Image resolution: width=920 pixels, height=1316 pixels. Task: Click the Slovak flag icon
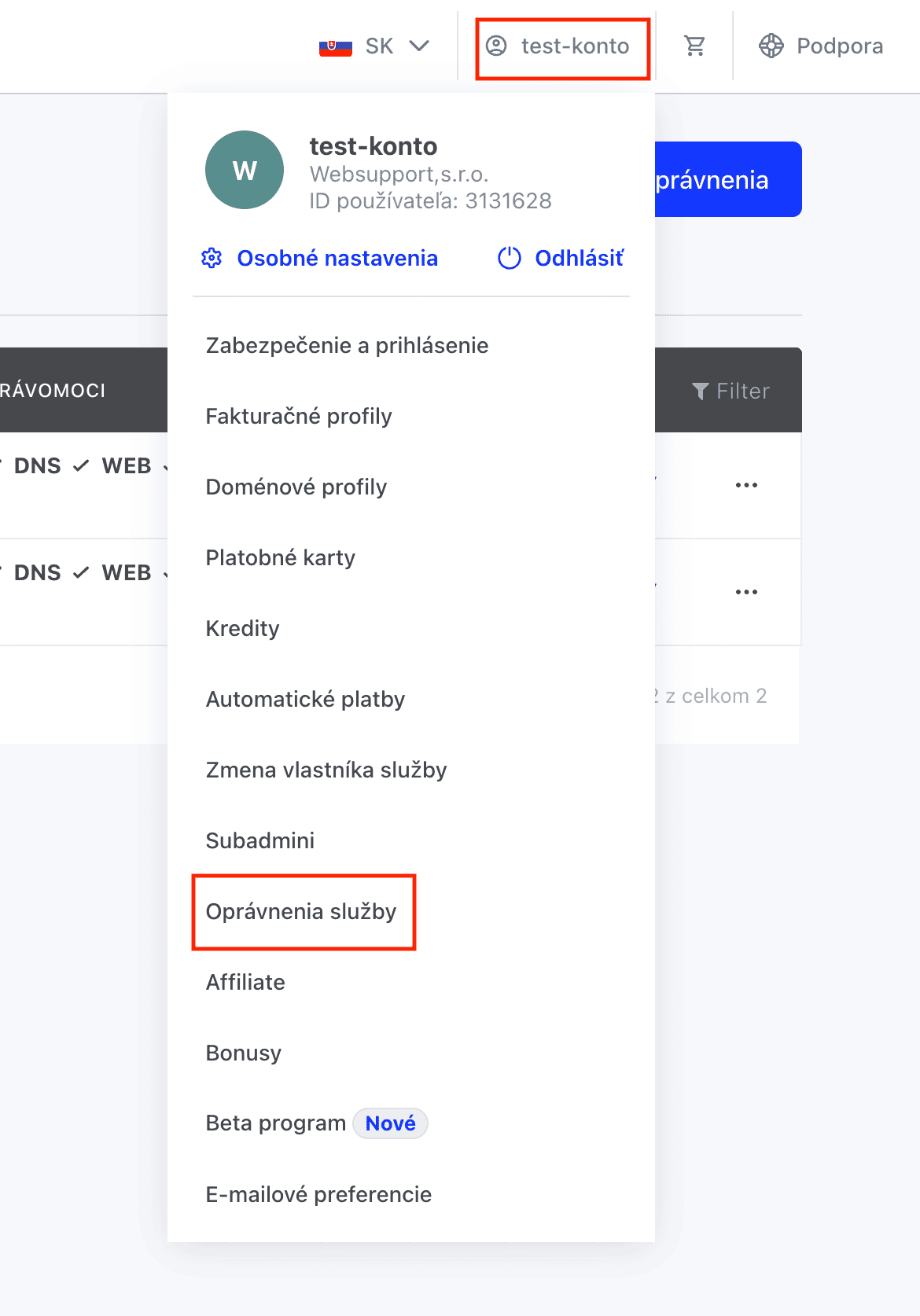coord(336,47)
